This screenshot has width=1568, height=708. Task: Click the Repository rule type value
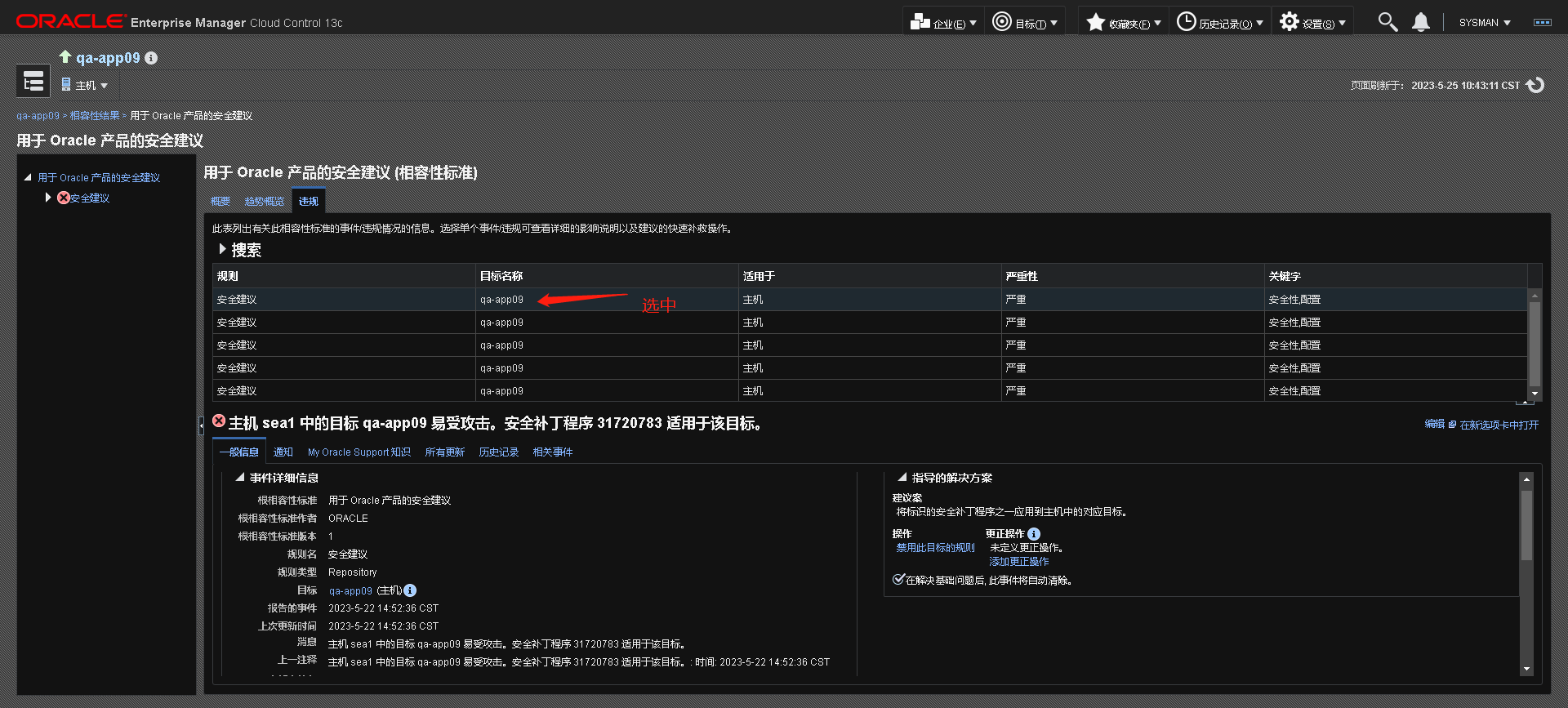(353, 572)
